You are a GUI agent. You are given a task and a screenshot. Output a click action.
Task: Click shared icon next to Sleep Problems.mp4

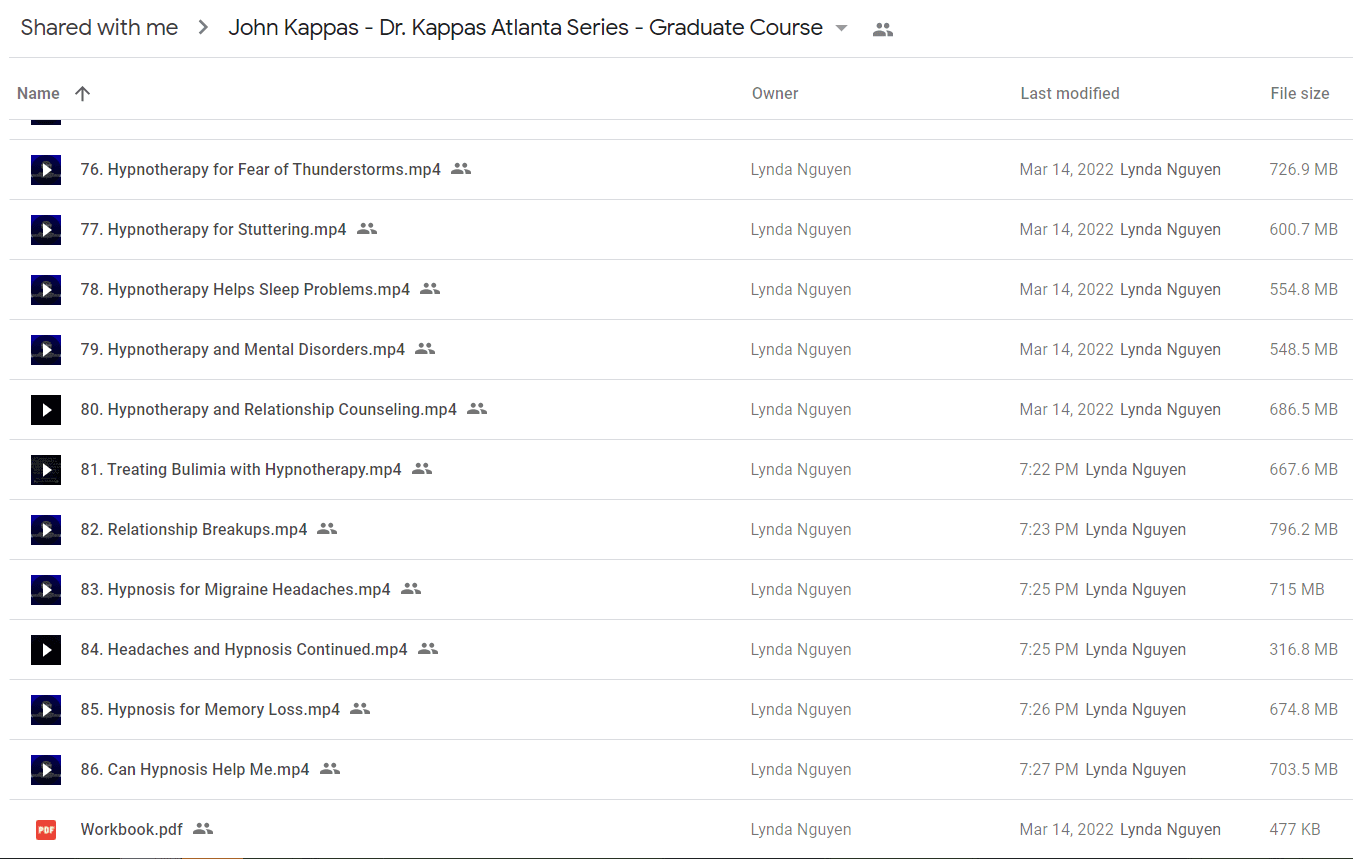coord(430,289)
